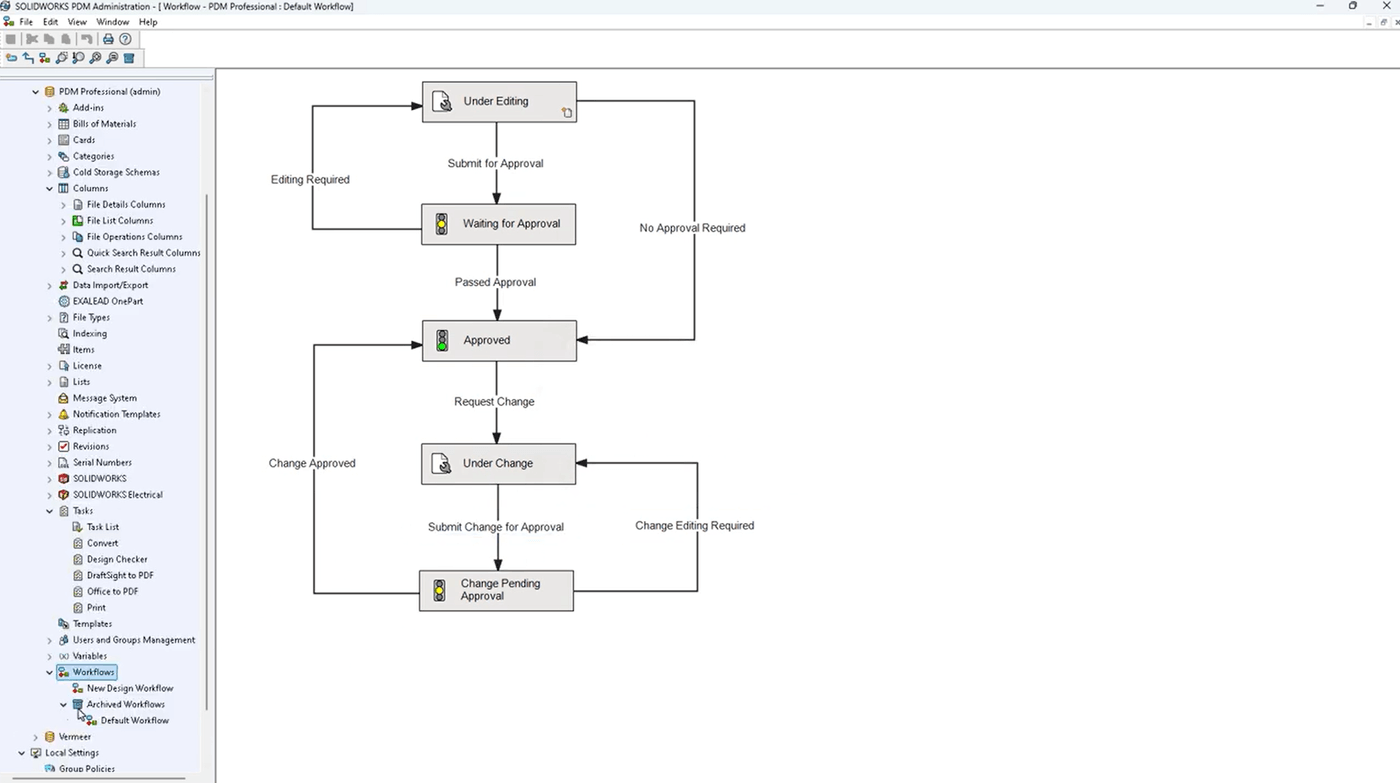Expand the Tasks section in the sidebar

coord(48,510)
